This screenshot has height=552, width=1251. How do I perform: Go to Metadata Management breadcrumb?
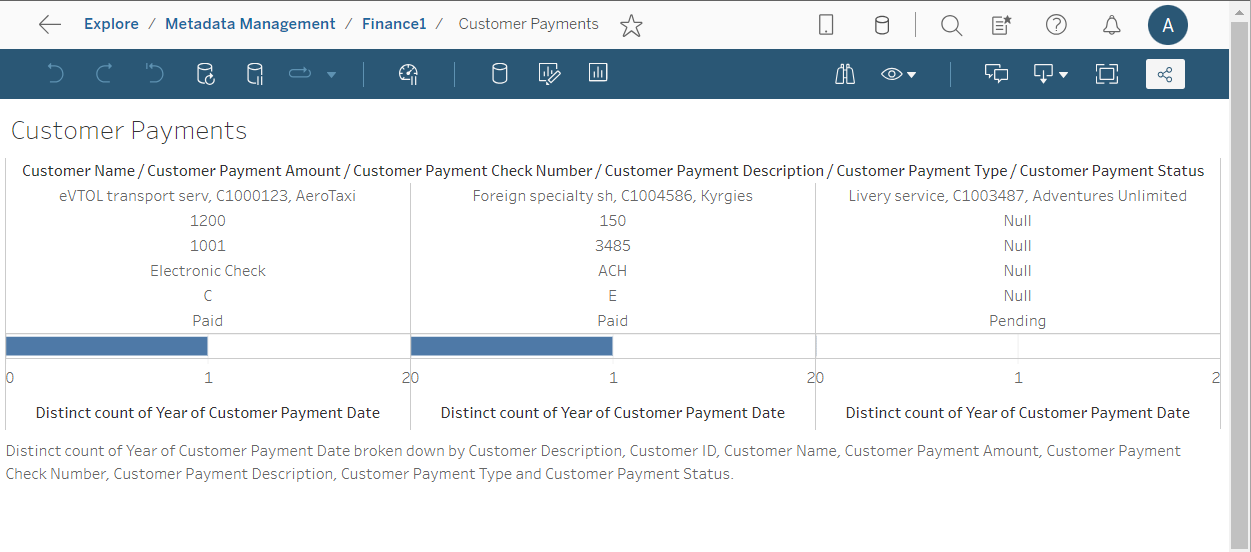pyautogui.click(x=250, y=24)
